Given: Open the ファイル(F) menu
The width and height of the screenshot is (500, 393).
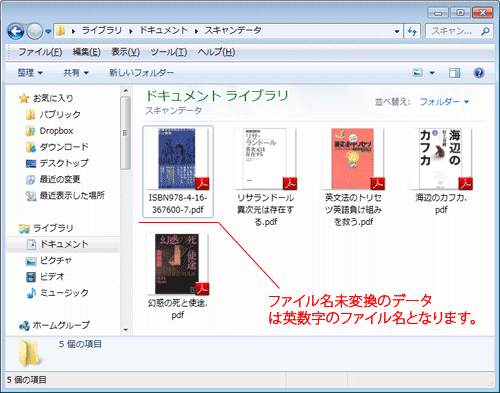Looking at the screenshot, I should tap(40, 52).
